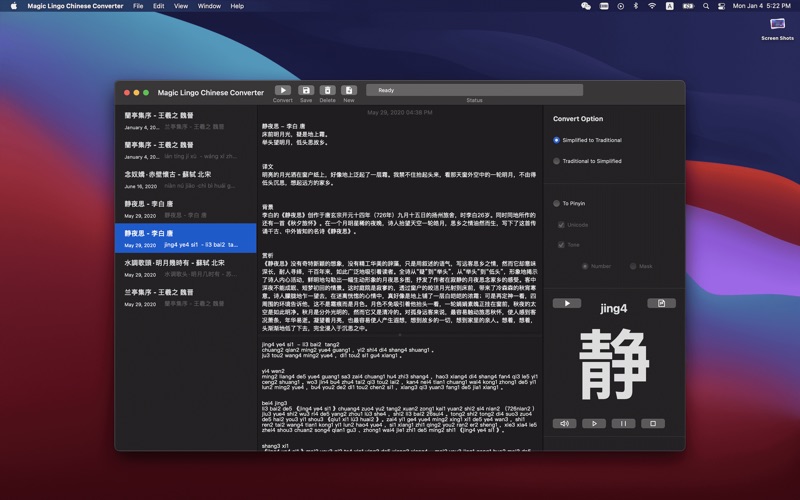This screenshot has height=500, width=800.
Task: Open the WeChat menu bar icon
Action: tap(586, 6)
